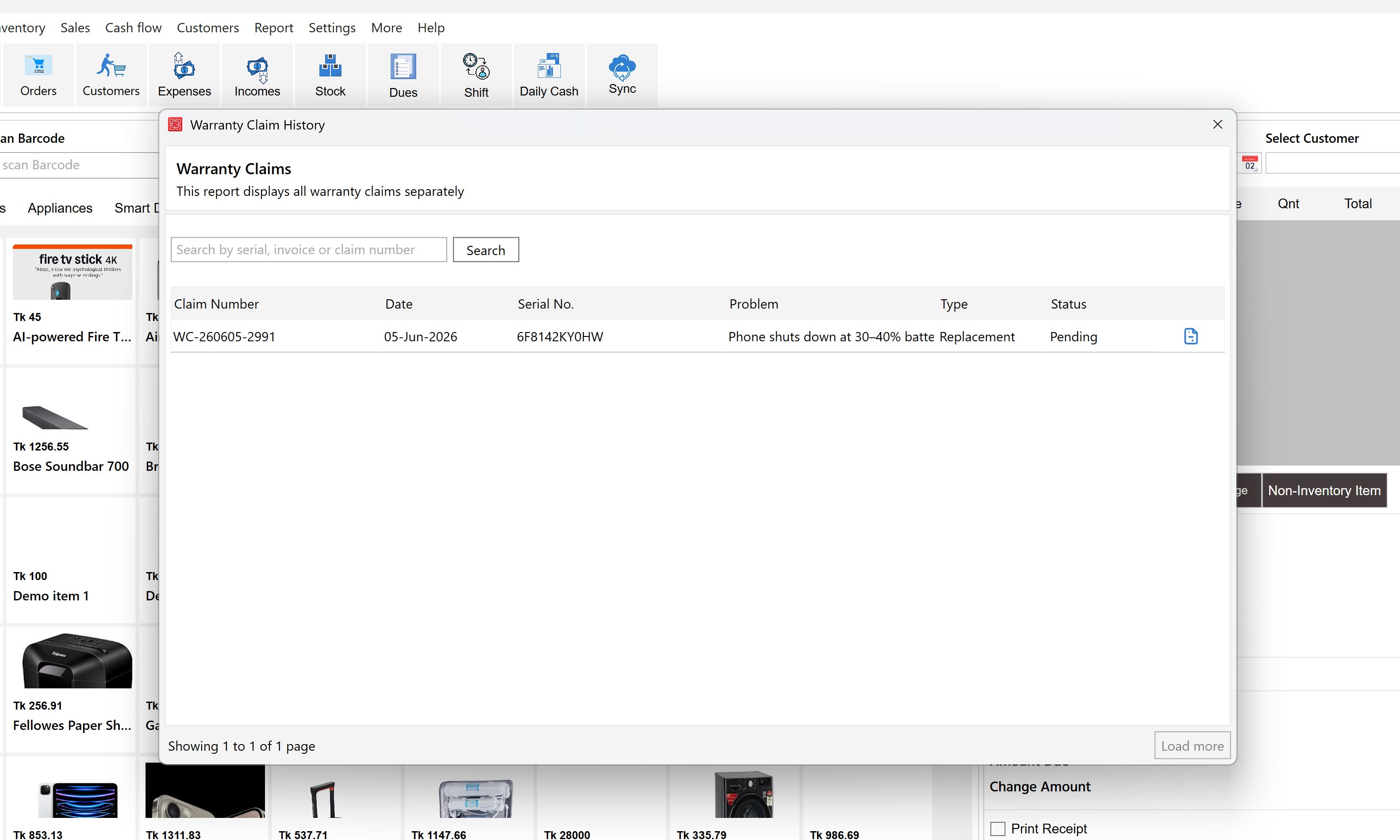The height and width of the screenshot is (840, 1400).
Task: Open the Report menu
Action: click(x=273, y=28)
